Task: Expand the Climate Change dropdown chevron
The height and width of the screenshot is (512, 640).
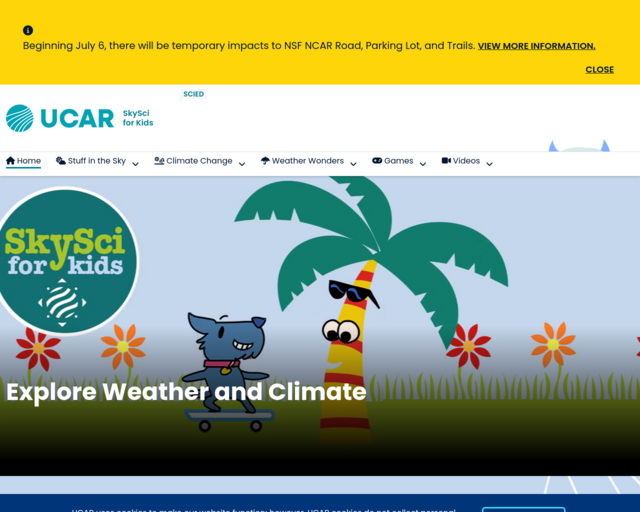Action: 242,164
